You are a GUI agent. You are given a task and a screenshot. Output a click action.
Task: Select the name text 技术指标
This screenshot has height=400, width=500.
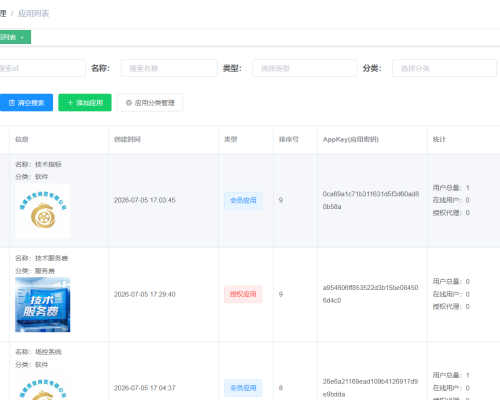point(48,164)
